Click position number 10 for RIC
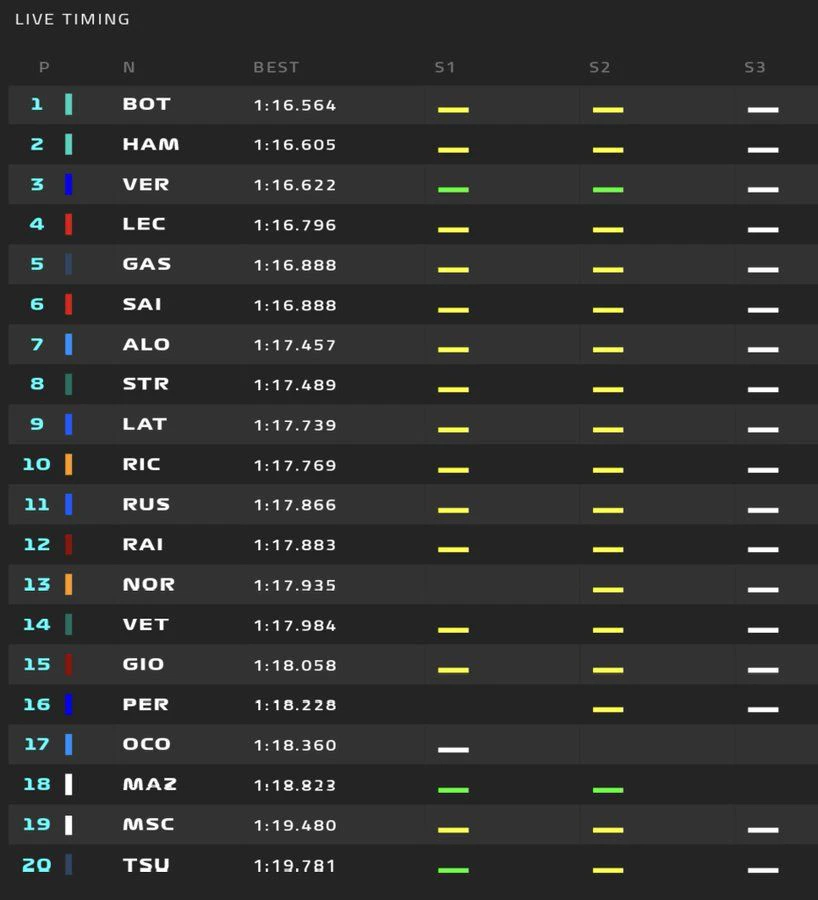The image size is (818, 900). (37, 464)
